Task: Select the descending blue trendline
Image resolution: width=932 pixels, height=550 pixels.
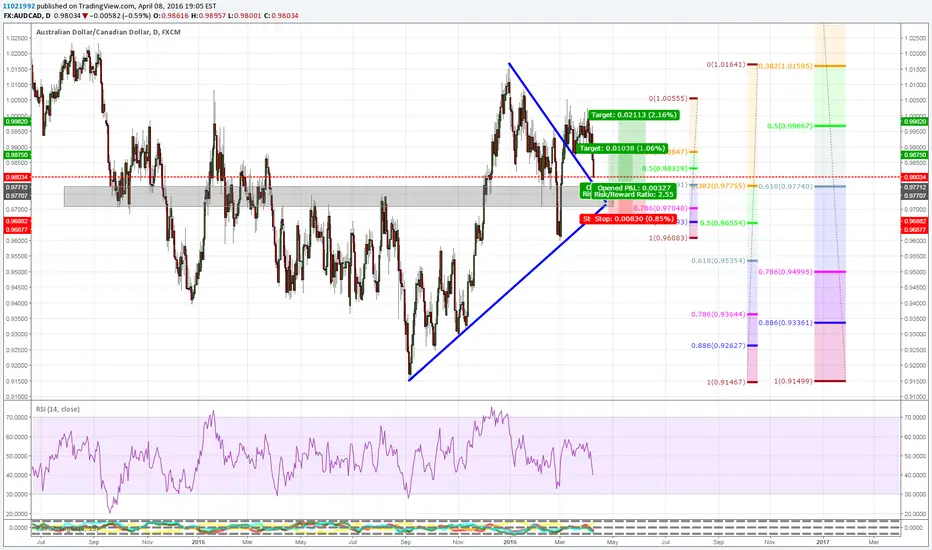Action: click(x=550, y=121)
